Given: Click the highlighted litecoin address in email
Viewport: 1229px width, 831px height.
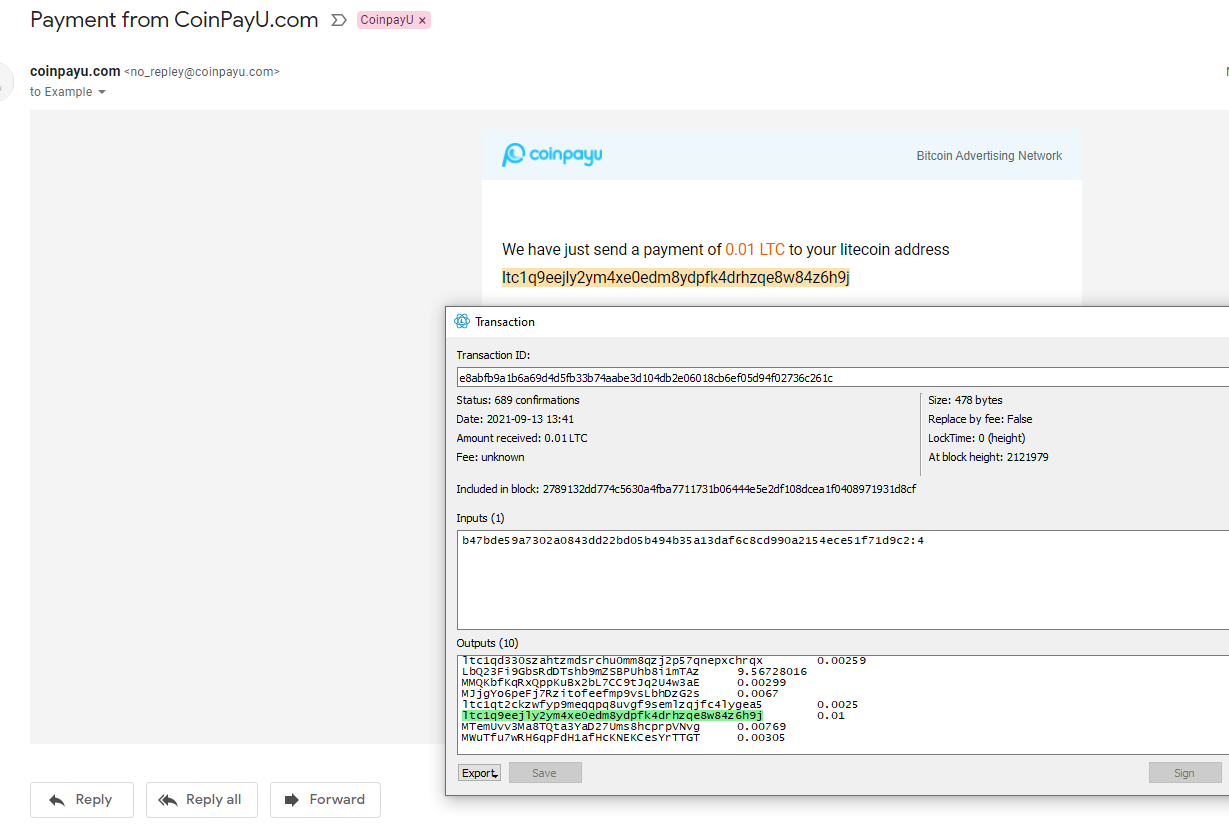Looking at the screenshot, I should click(676, 277).
